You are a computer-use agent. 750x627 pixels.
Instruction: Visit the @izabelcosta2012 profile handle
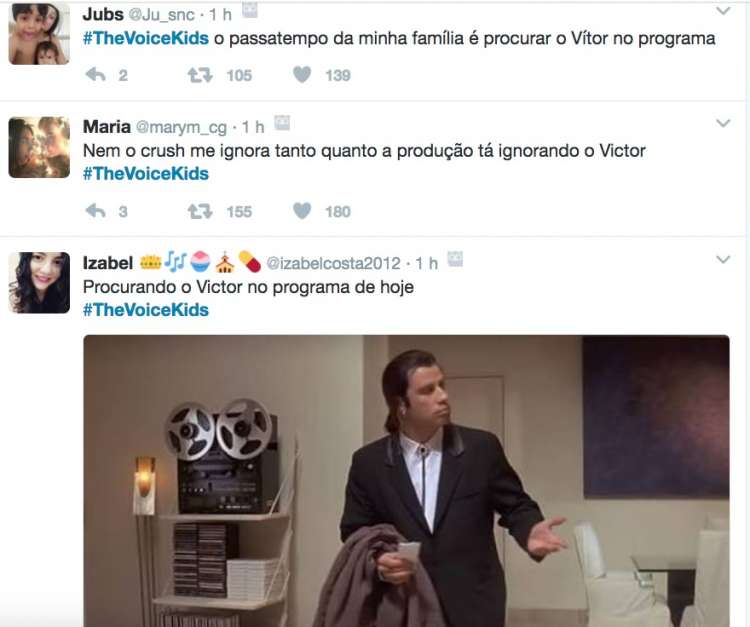333,263
